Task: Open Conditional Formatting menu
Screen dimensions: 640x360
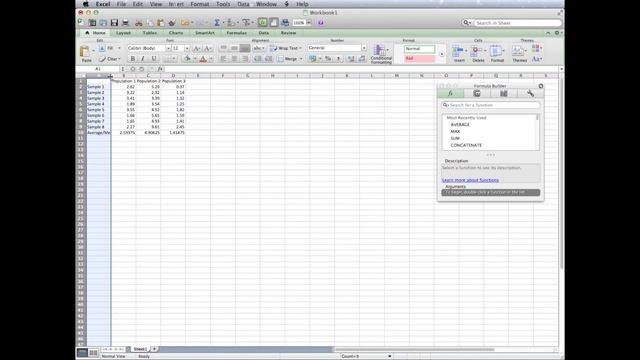Action: point(381,53)
